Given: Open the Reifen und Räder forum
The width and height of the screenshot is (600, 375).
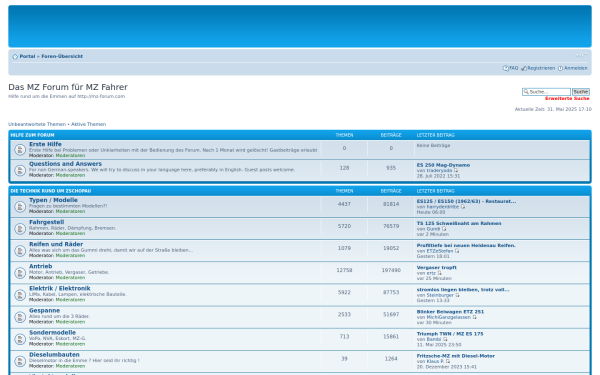Looking at the screenshot, I should click(x=56, y=244).
